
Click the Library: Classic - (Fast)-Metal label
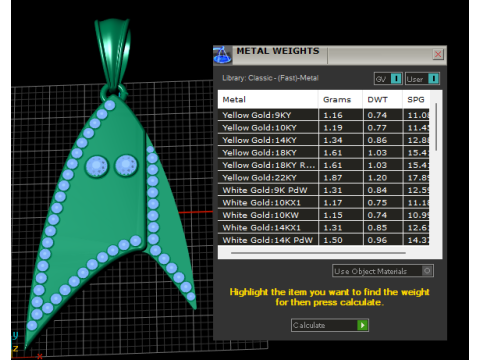(270, 78)
